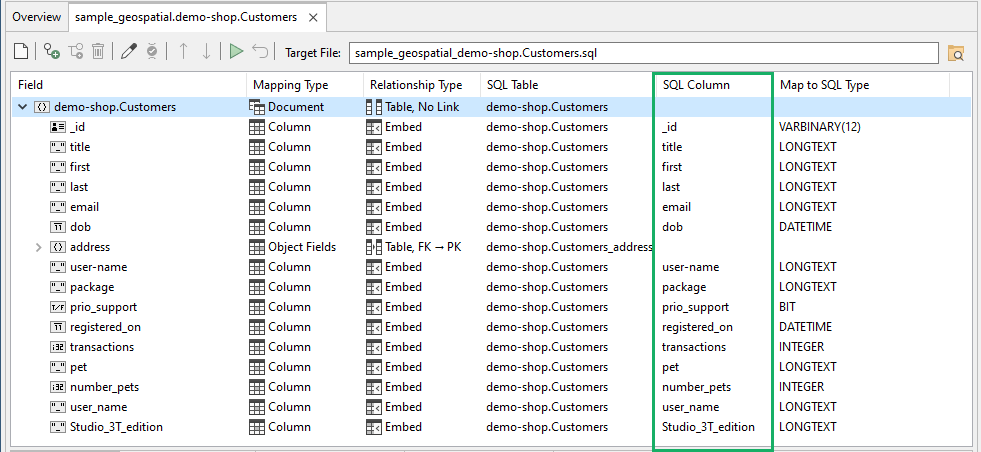Click the green run arrow icon
This screenshot has height=452, width=981.
(x=236, y=52)
